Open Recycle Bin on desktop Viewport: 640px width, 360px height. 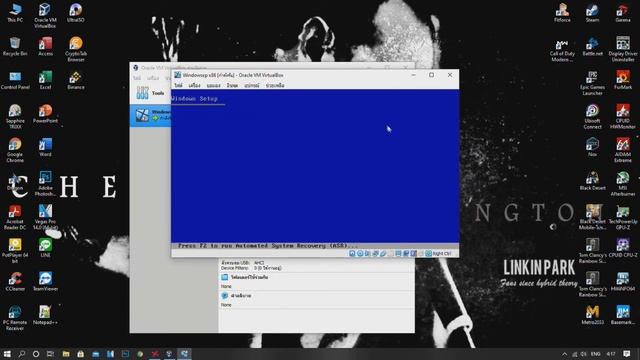pyautogui.click(x=15, y=47)
